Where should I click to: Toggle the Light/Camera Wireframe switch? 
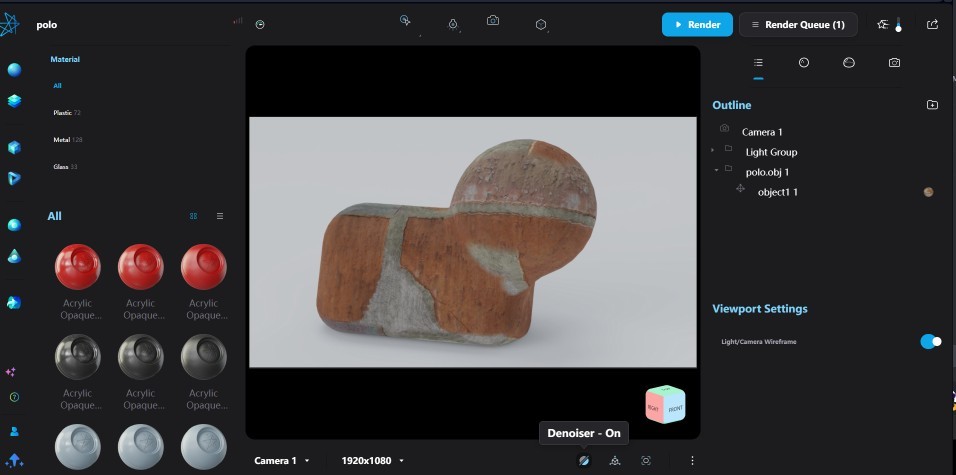pyautogui.click(x=930, y=342)
